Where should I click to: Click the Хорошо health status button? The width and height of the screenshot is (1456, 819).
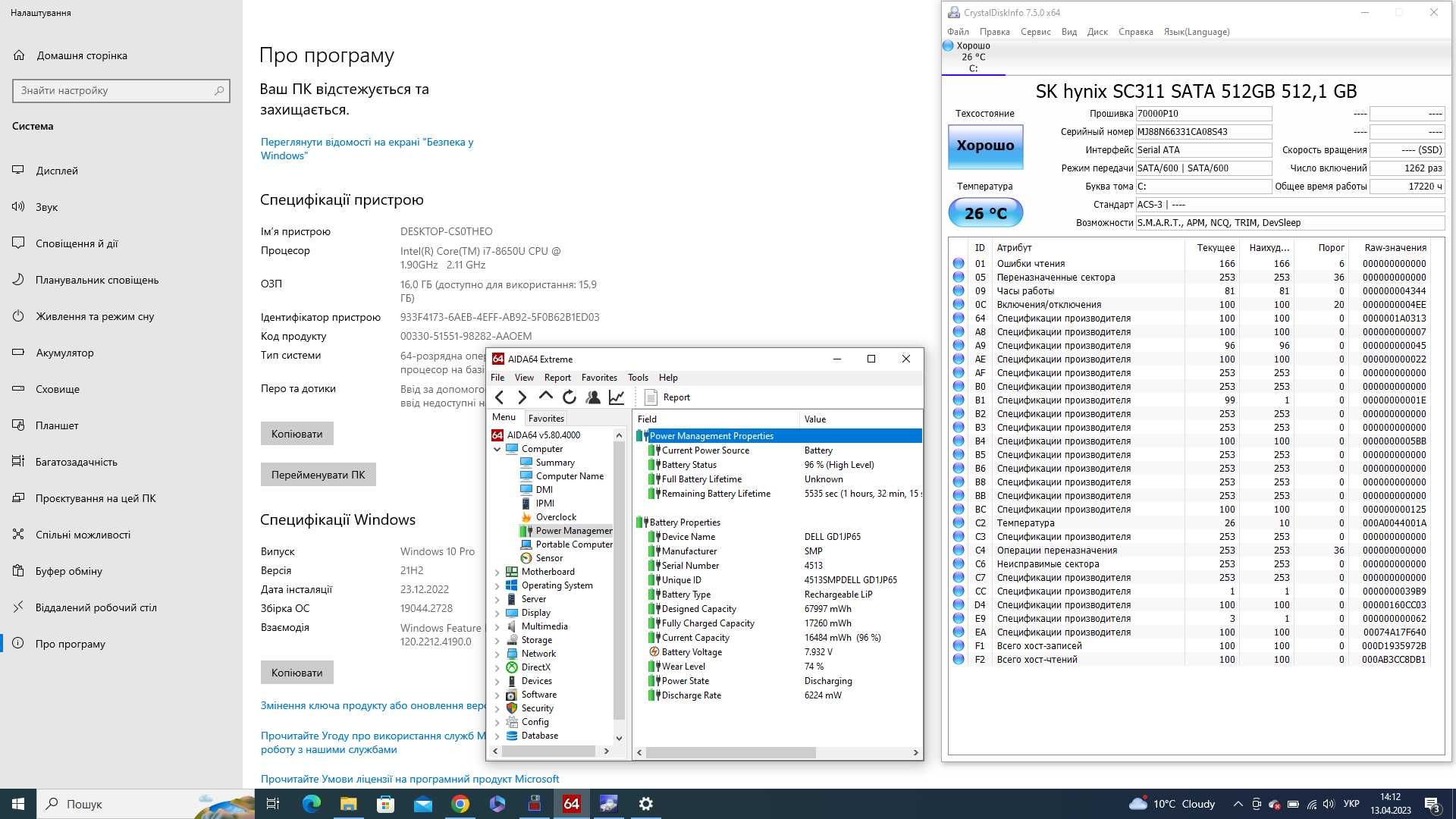[x=985, y=146]
